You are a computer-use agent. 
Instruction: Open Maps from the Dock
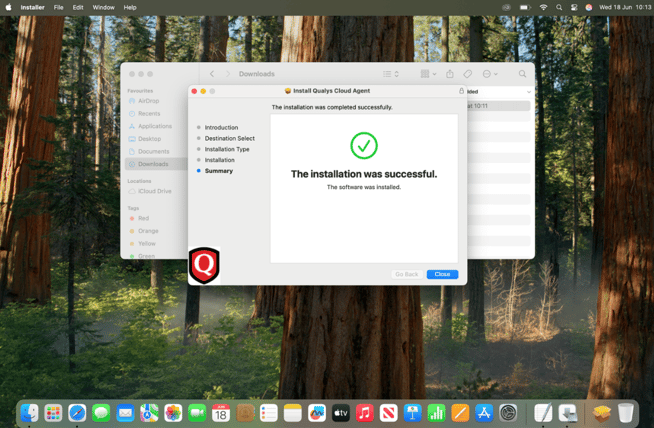coord(149,413)
